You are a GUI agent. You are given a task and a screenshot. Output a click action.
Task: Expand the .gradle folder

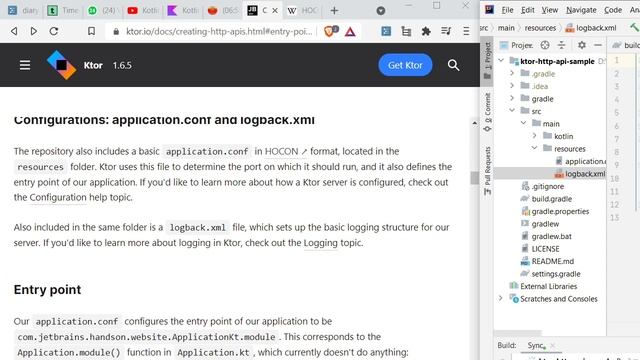[512, 73]
